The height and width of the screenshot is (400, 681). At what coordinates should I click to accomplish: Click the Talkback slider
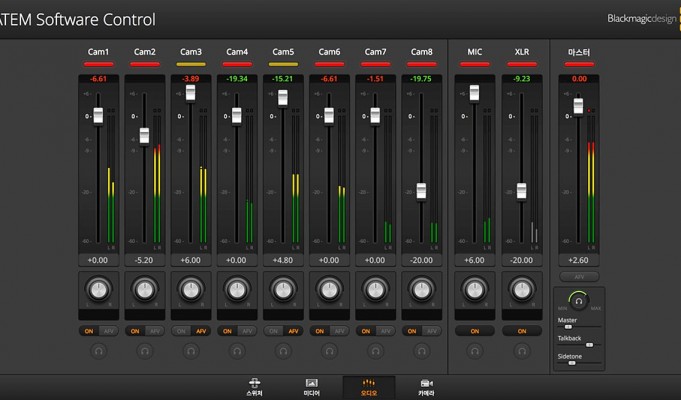tap(579, 345)
